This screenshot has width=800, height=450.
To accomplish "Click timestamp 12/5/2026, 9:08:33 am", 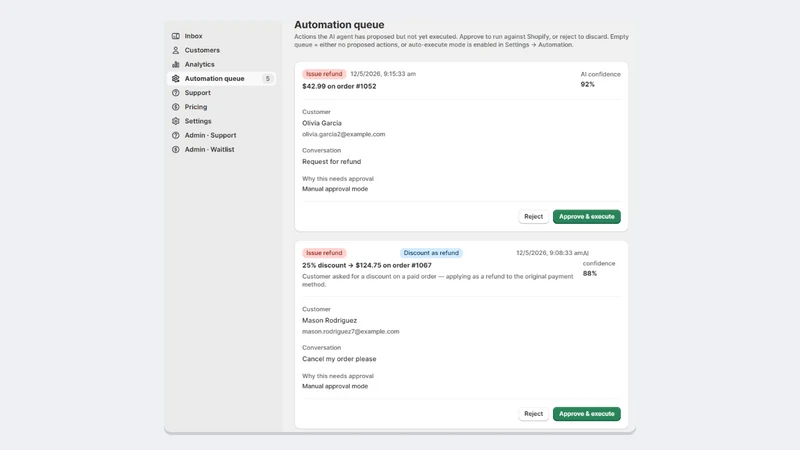I will tap(549, 253).
